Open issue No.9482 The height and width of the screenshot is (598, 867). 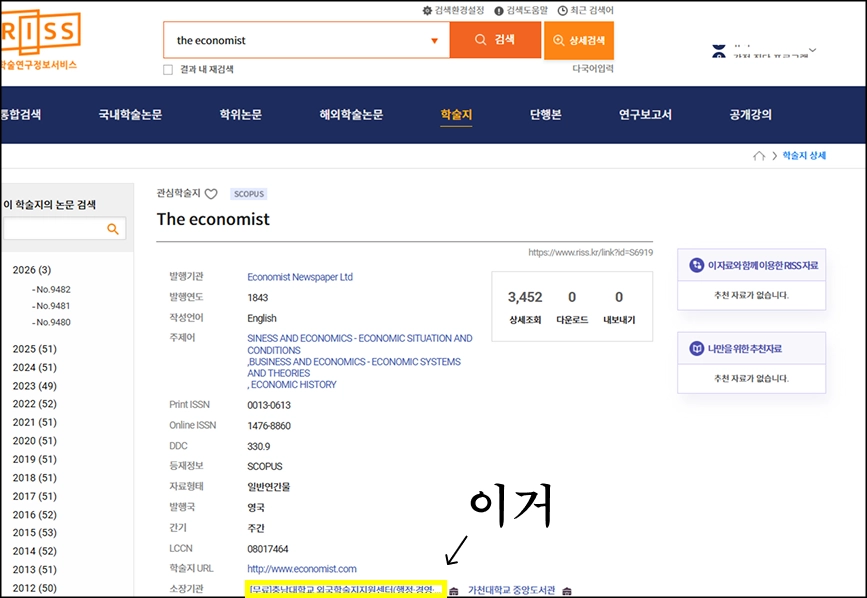point(51,289)
